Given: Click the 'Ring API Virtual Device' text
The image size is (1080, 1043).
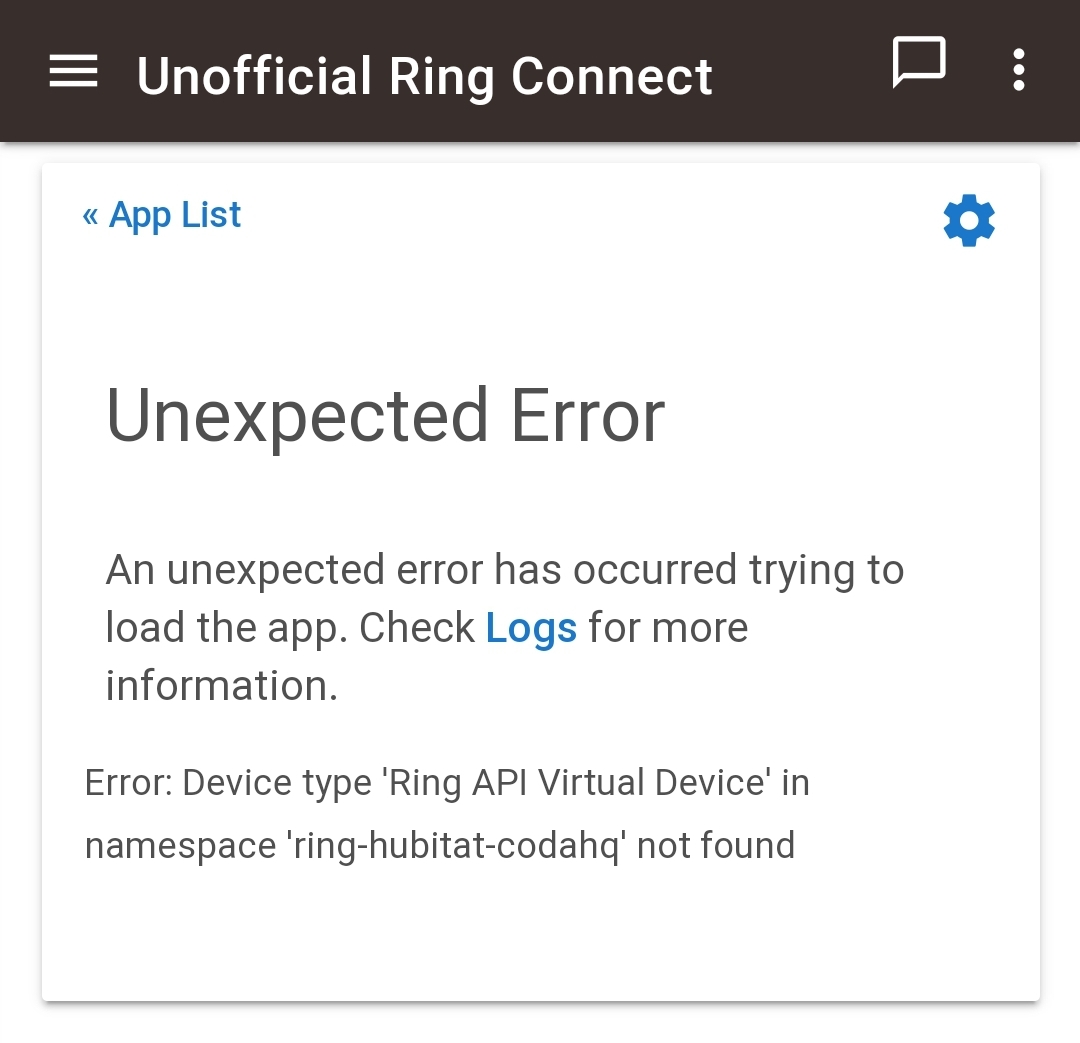Looking at the screenshot, I should tap(577, 783).
